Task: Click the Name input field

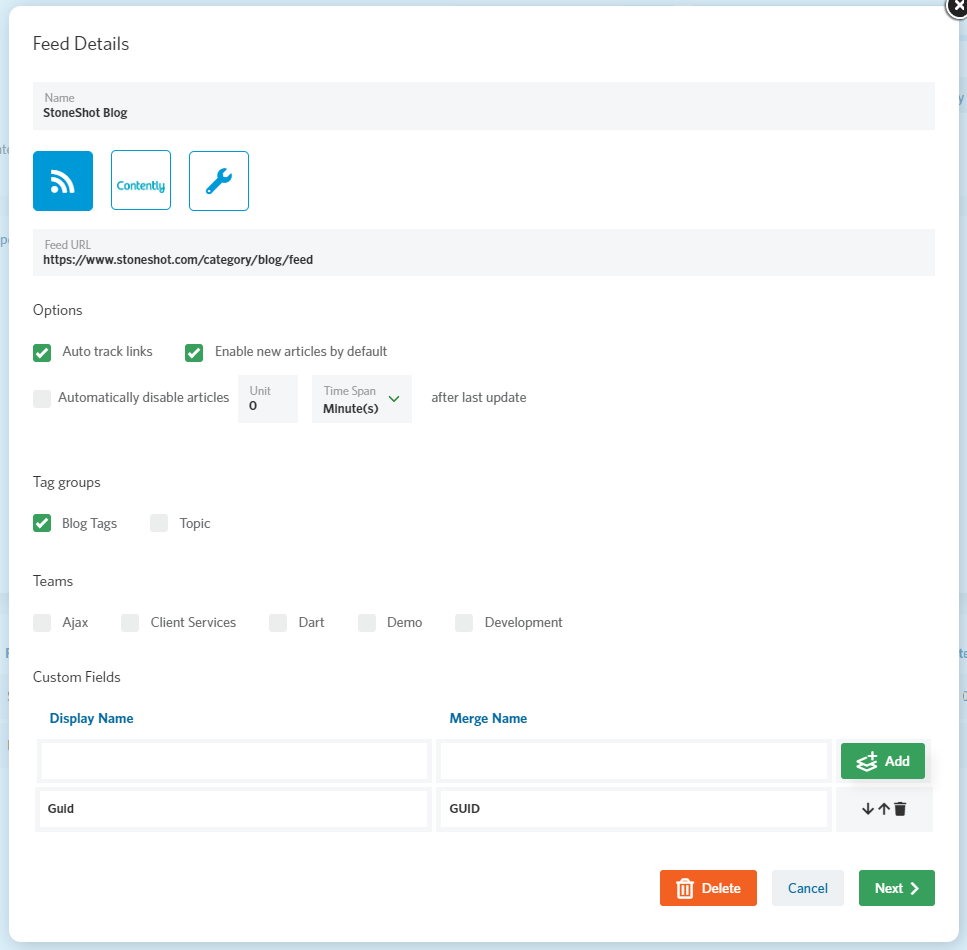Action: 484,106
